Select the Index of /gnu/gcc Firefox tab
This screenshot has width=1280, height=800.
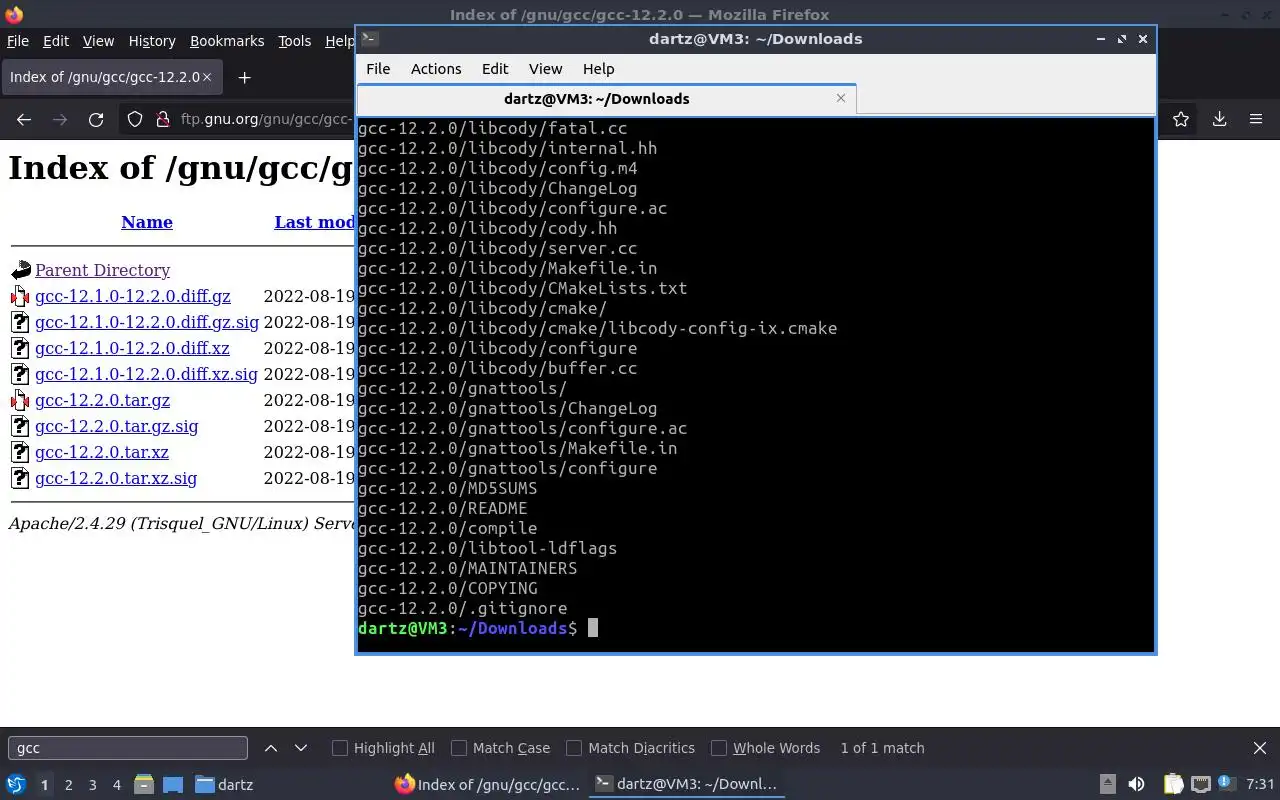[x=112, y=77]
